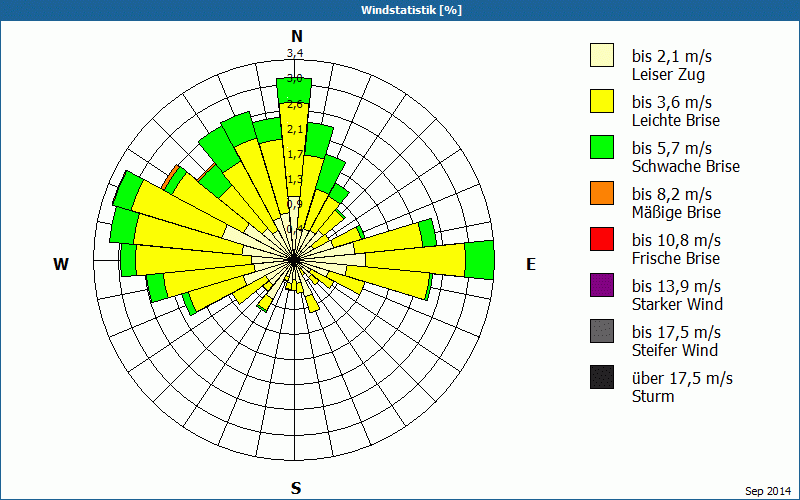The width and height of the screenshot is (800, 500).
Task: Click the 'W' compass label
Action: (x=61, y=264)
